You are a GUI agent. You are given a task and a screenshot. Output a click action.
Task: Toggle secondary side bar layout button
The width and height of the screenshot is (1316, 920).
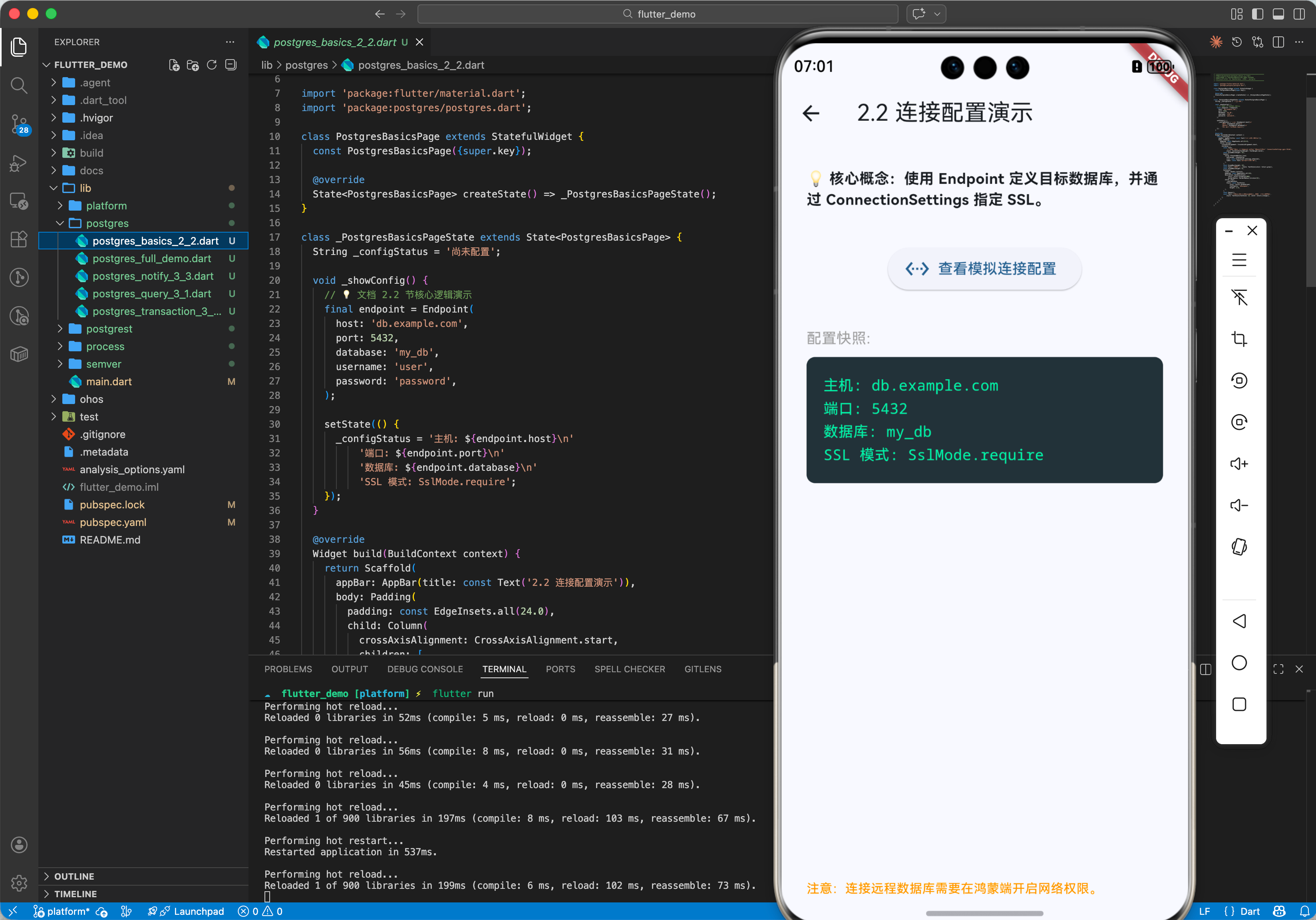click(1299, 14)
